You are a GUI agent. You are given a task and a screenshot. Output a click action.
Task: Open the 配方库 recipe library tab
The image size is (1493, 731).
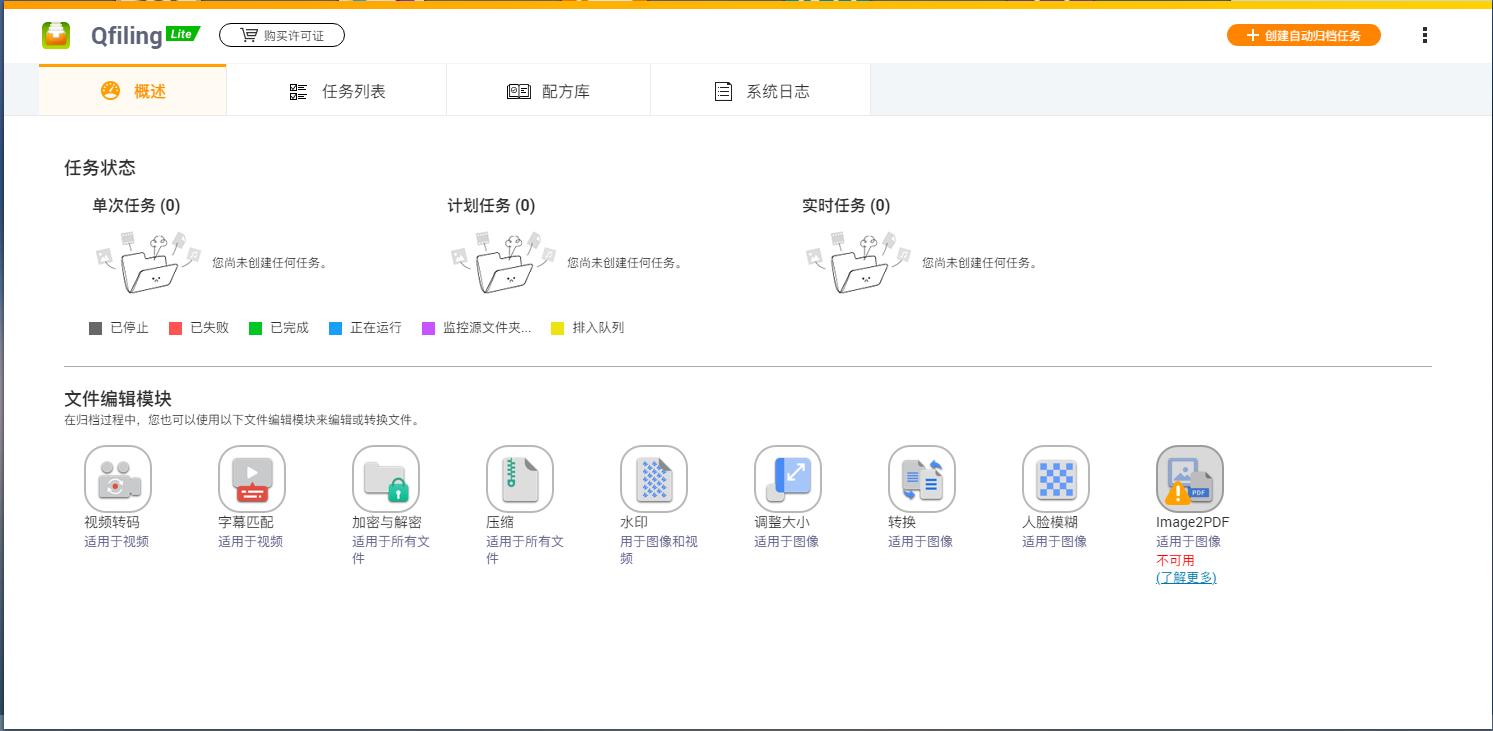[x=548, y=89]
